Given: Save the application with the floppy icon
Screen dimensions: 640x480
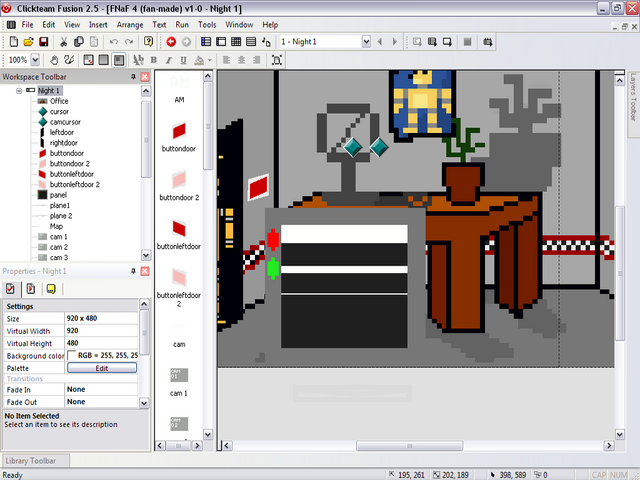Looking at the screenshot, I should 44,42.
